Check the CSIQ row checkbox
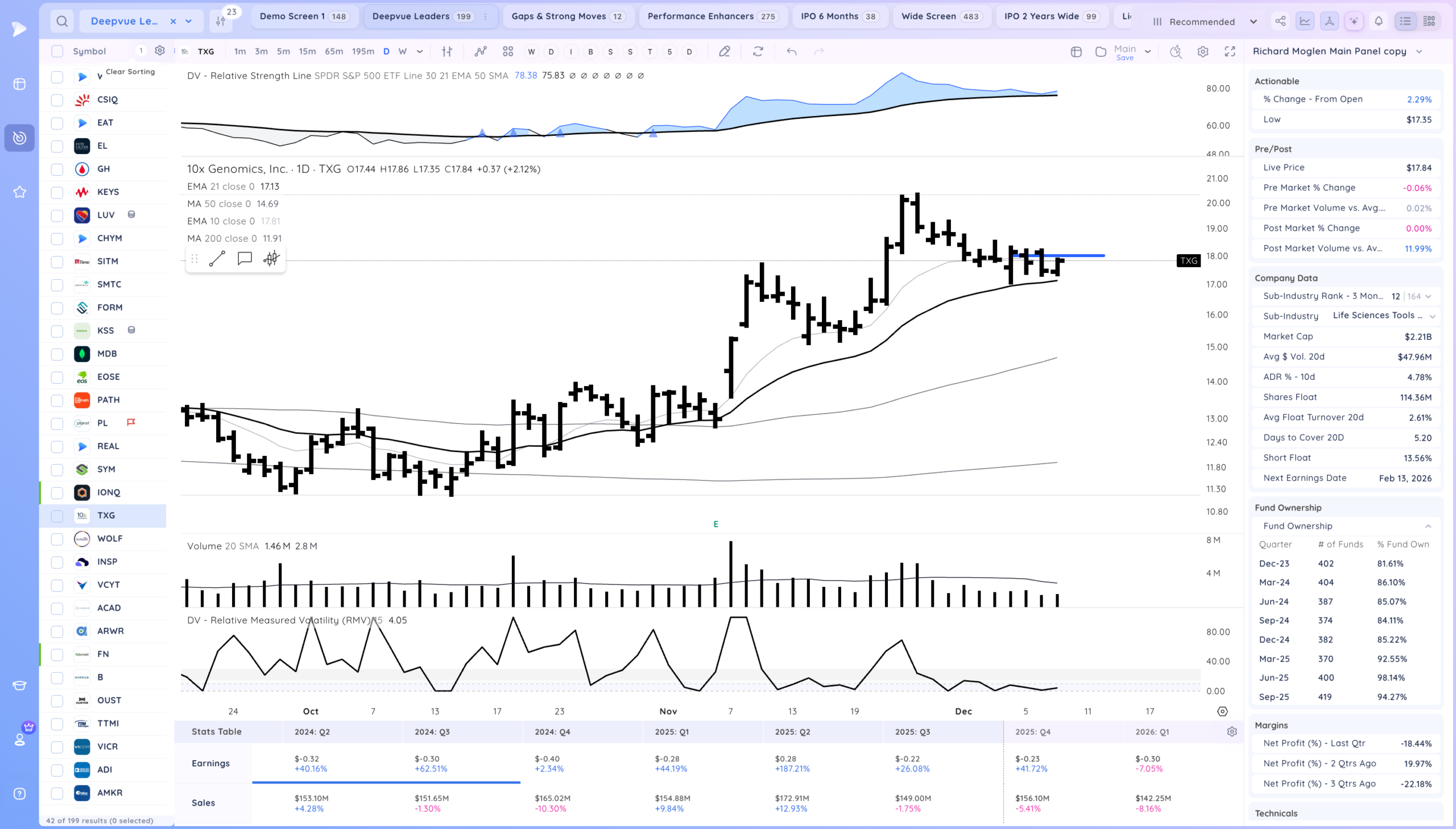The height and width of the screenshot is (829, 1456). click(57, 100)
